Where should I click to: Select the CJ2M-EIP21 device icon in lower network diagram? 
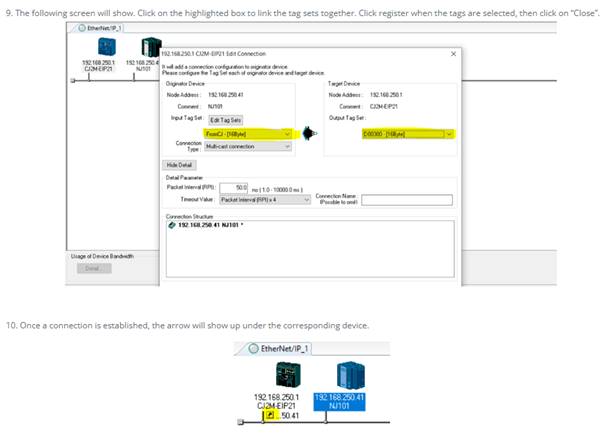tap(288, 374)
